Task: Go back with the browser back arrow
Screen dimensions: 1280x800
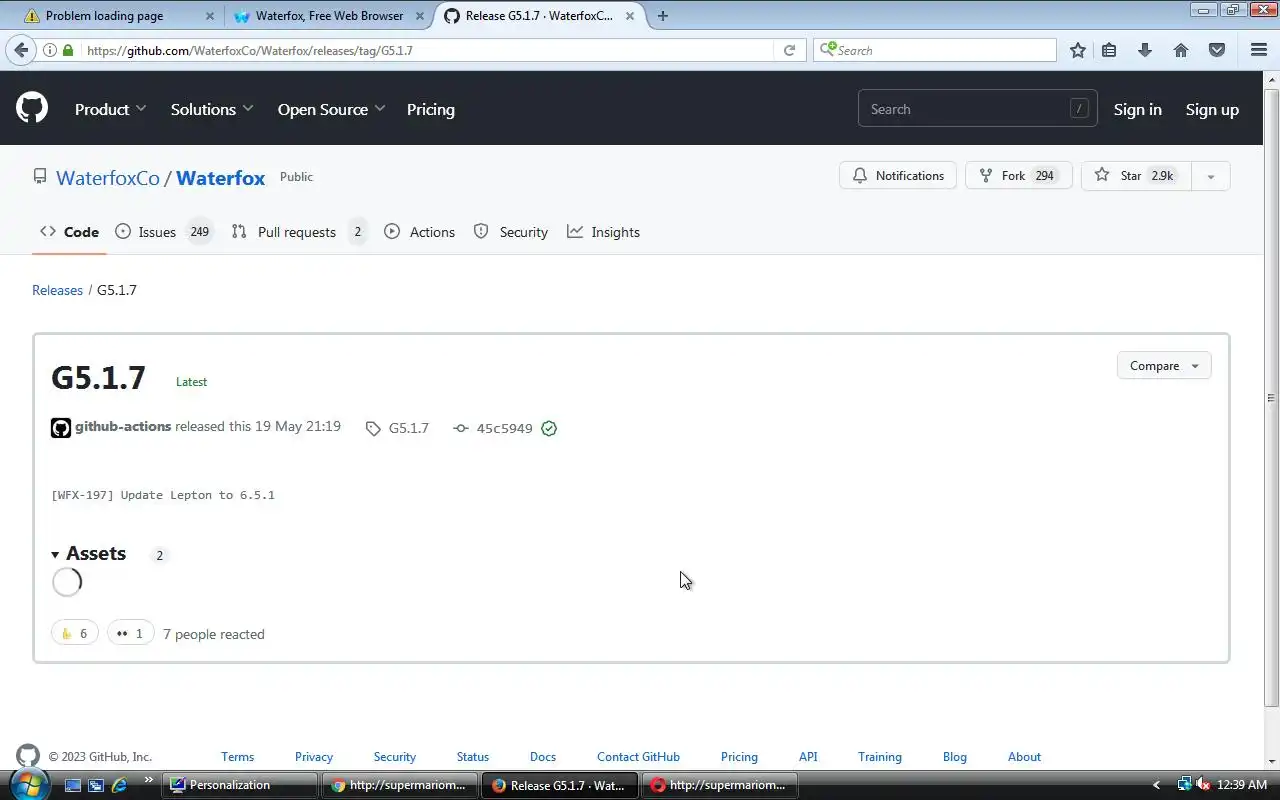Action: tap(22, 50)
